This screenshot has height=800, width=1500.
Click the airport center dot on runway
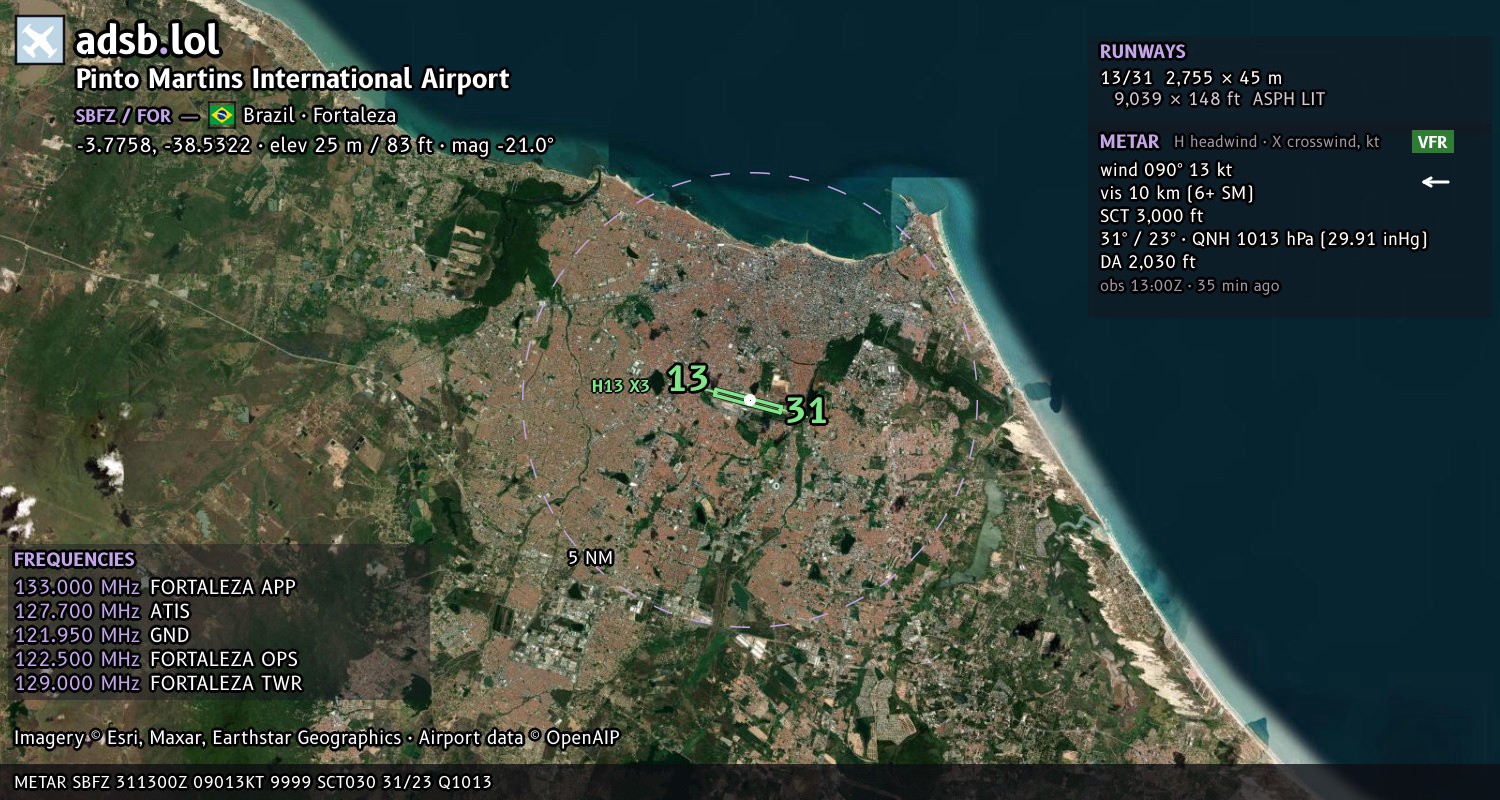pyautogui.click(x=750, y=399)
